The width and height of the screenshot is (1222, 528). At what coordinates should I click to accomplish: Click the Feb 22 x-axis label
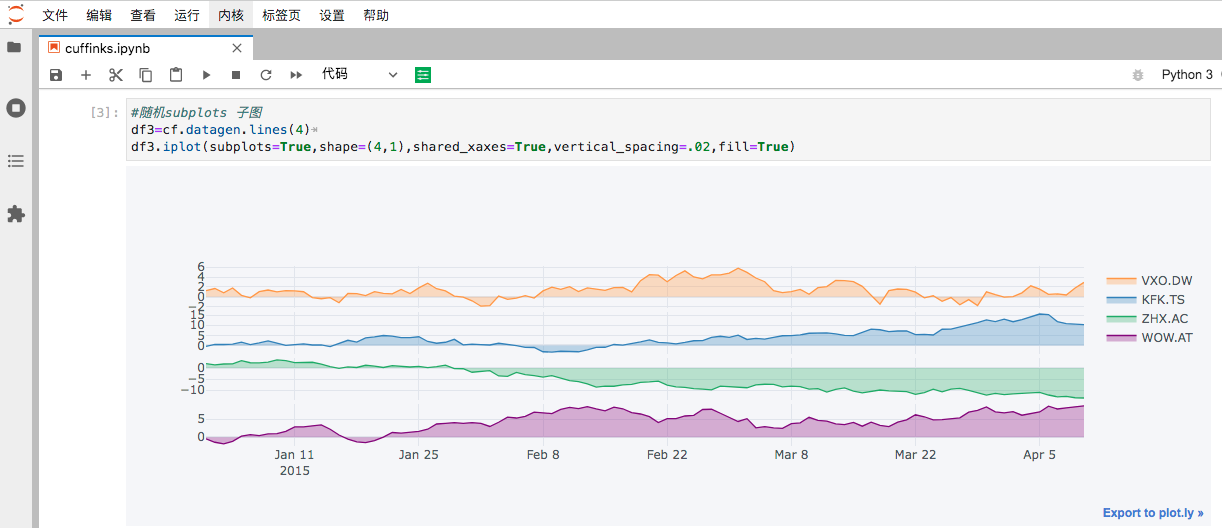coord(667,454)
